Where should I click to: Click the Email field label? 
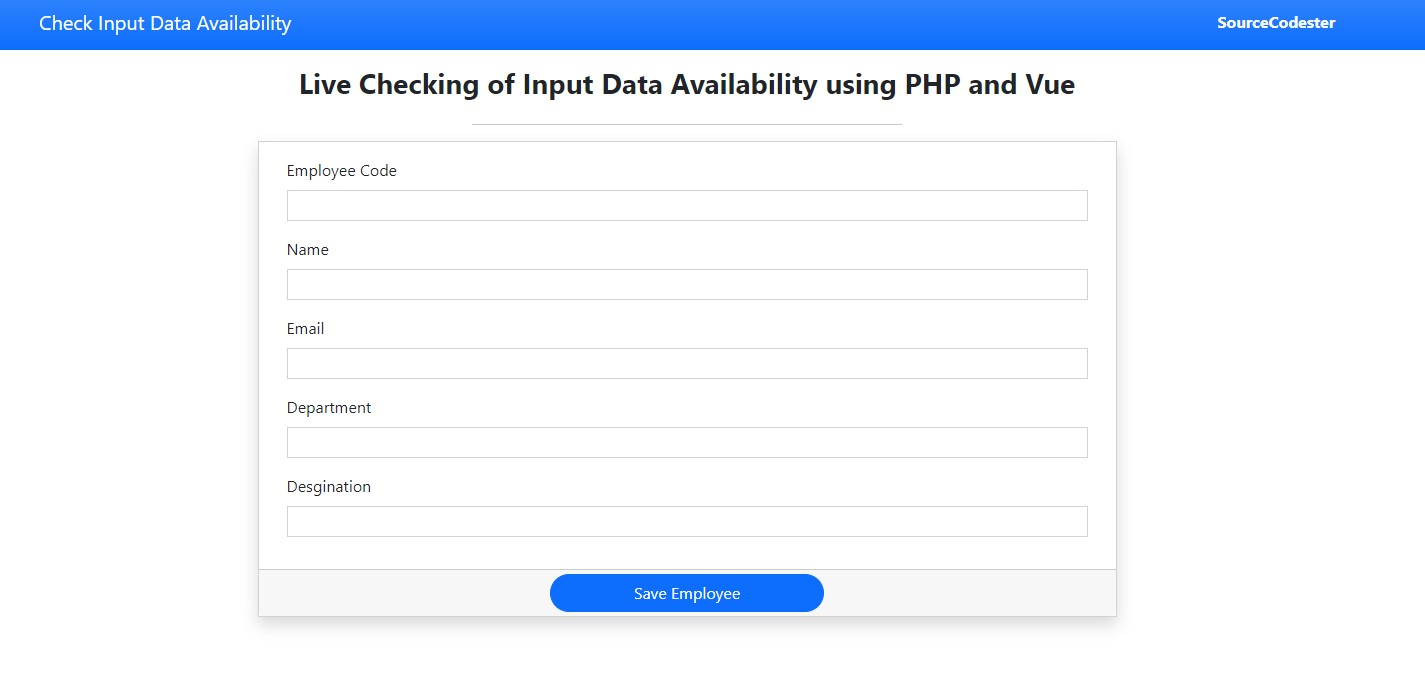tap(305, 329)
